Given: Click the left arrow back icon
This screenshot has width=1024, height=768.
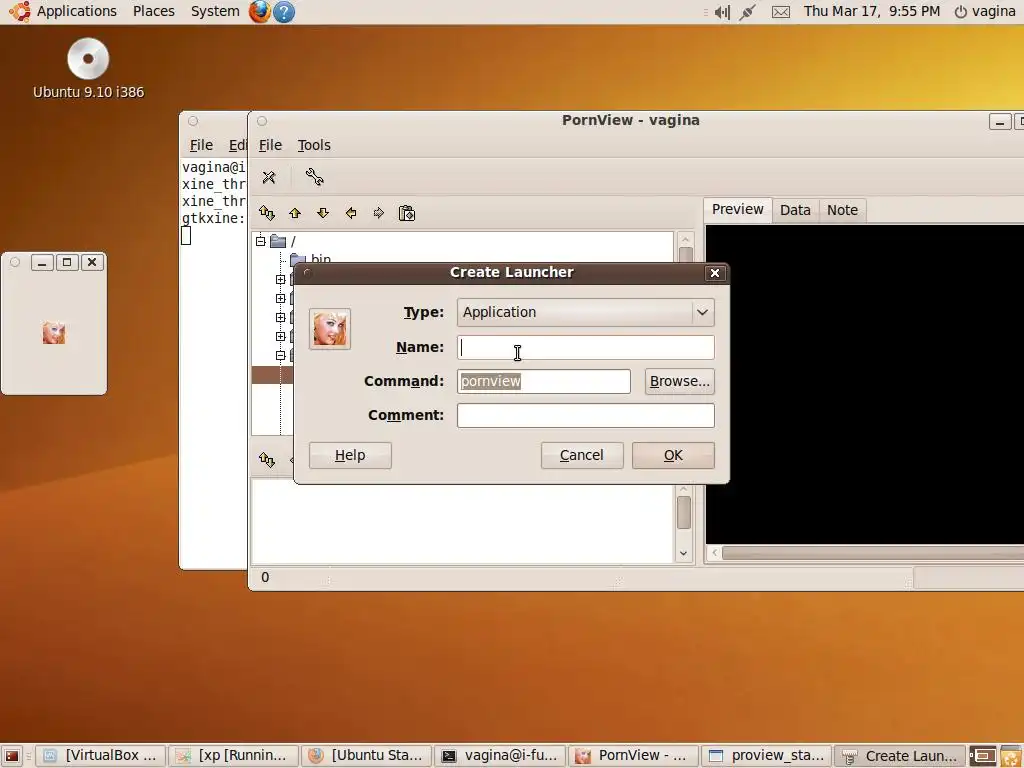Looking at the screenshot, I should (x=351, y=213).
